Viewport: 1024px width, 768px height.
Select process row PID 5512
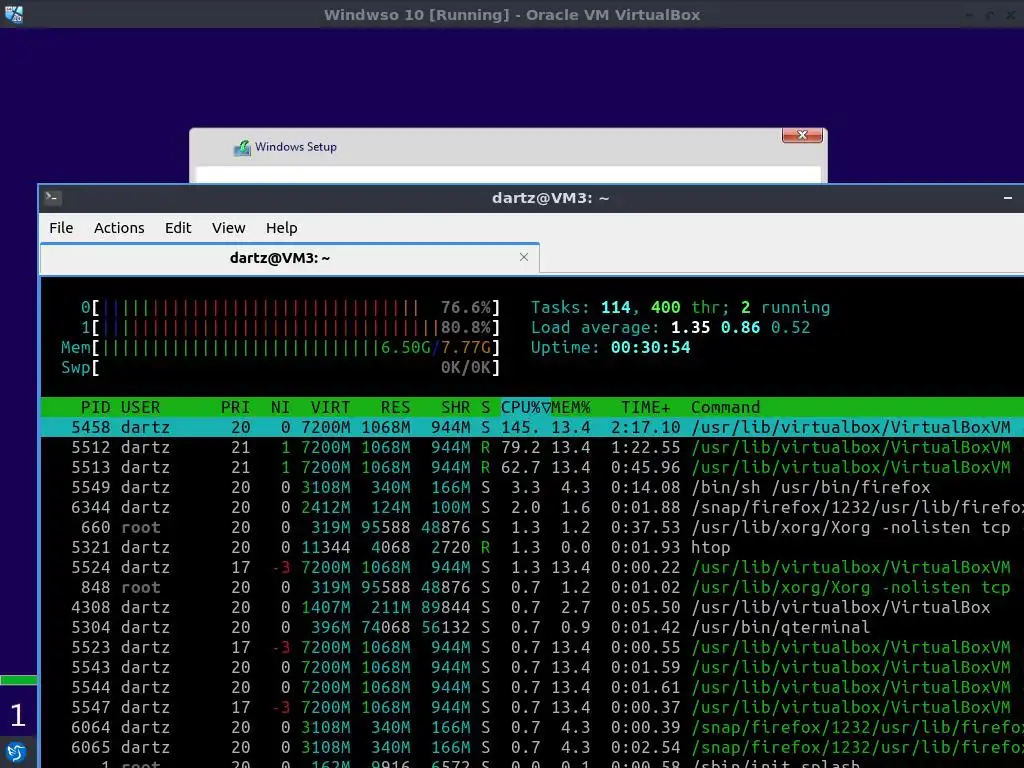point(532,447)
